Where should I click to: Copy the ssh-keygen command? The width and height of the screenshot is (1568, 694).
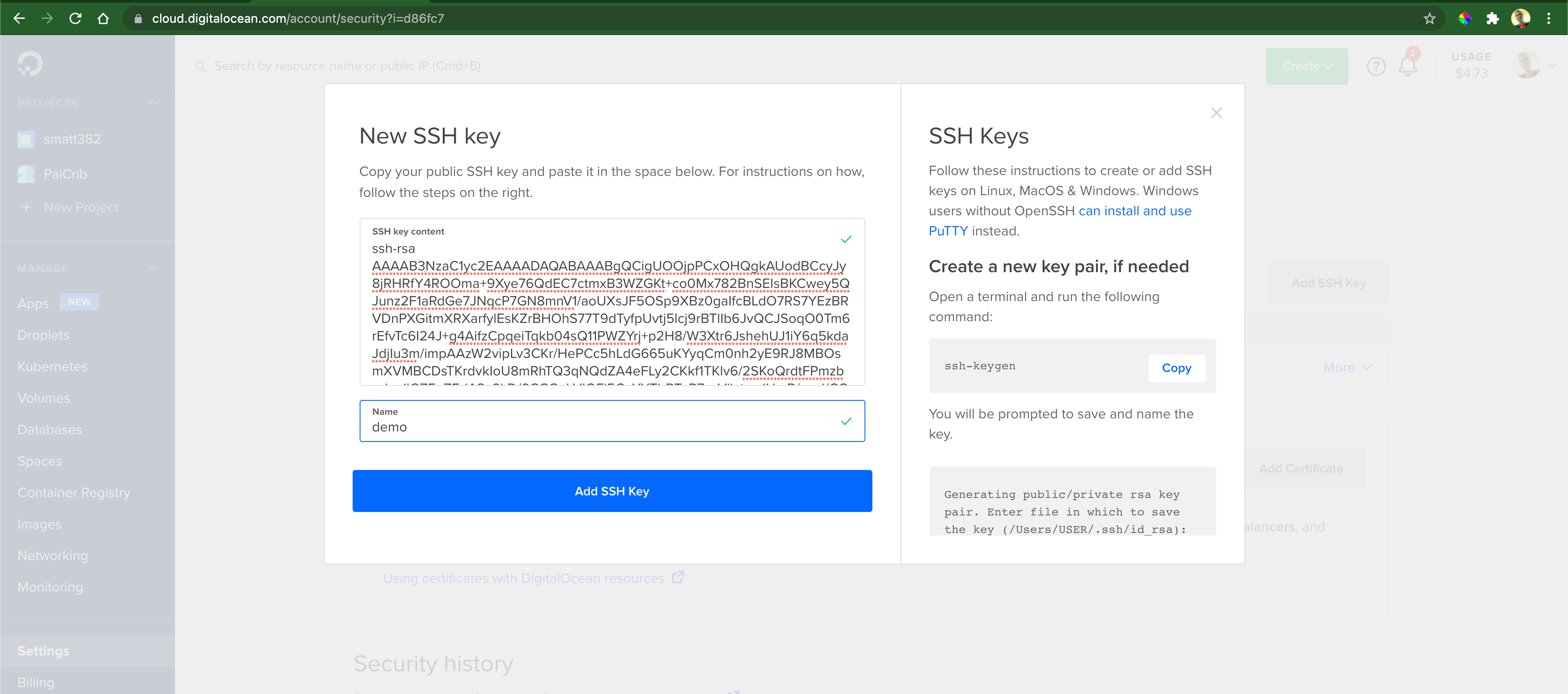(x=1176, y=368)
